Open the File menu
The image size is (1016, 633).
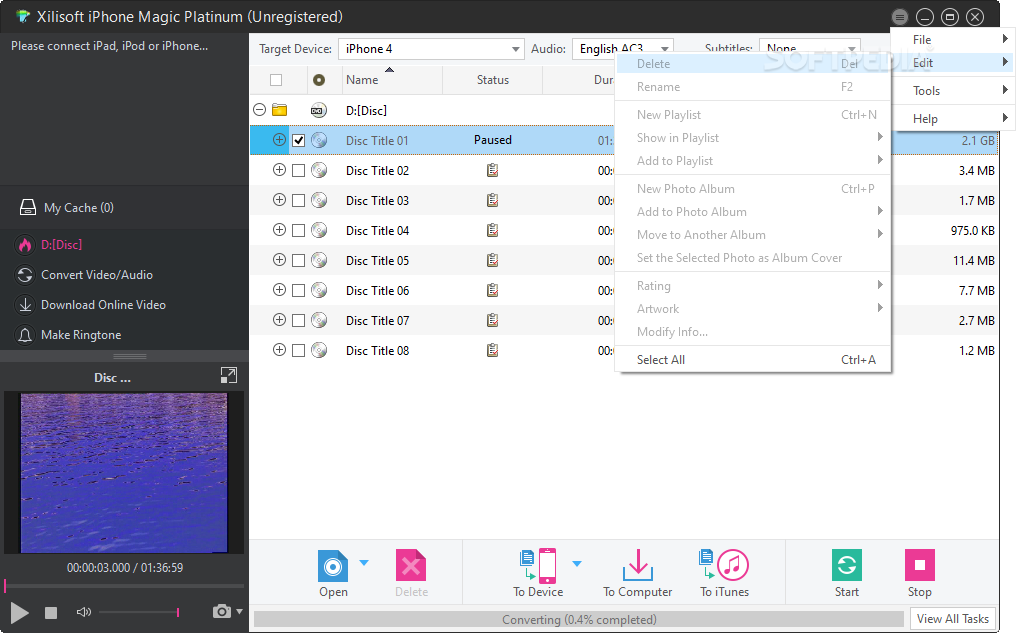pos(952,40)
